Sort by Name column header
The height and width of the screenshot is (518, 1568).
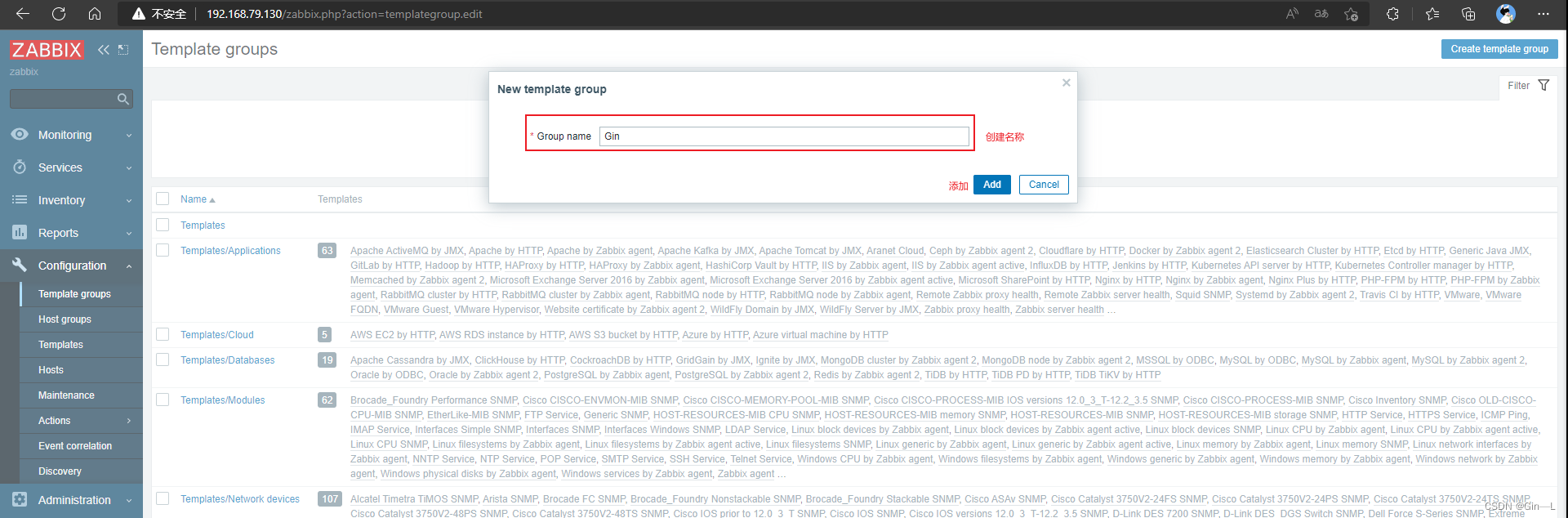click(198, 199)
